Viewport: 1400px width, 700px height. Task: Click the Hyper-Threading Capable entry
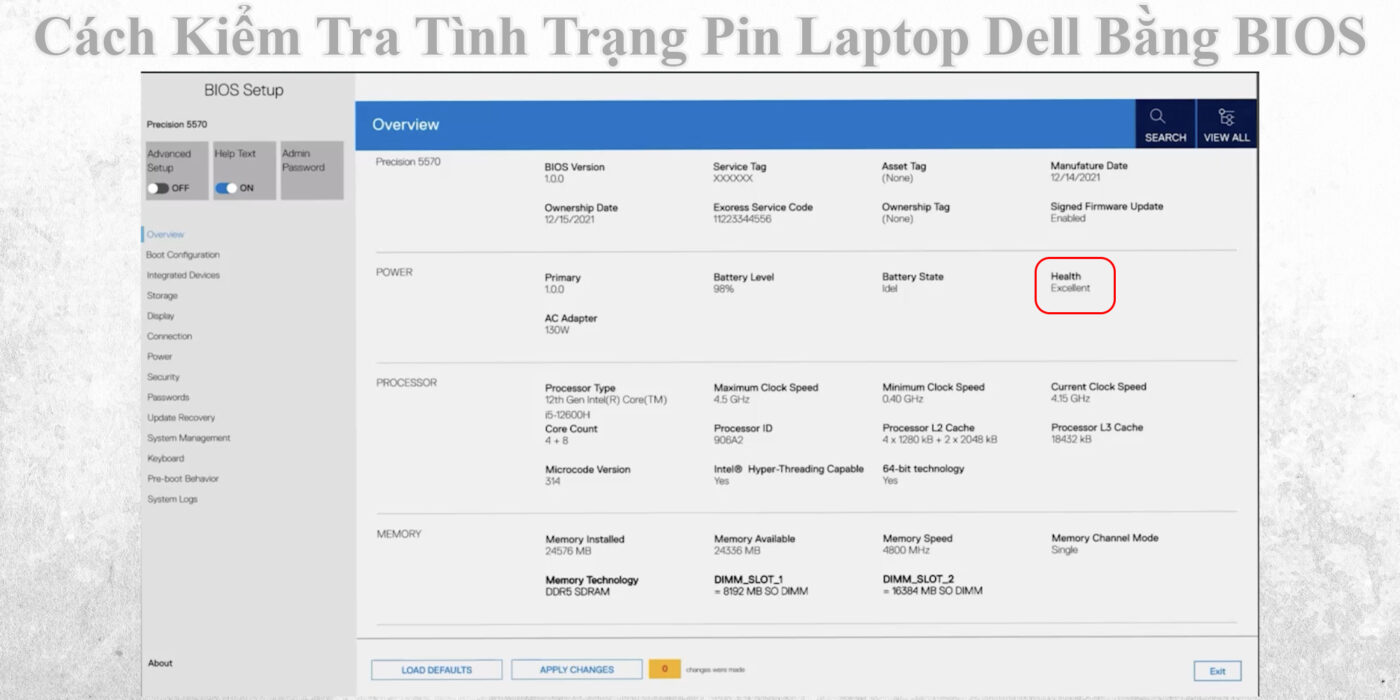[789, 474]
